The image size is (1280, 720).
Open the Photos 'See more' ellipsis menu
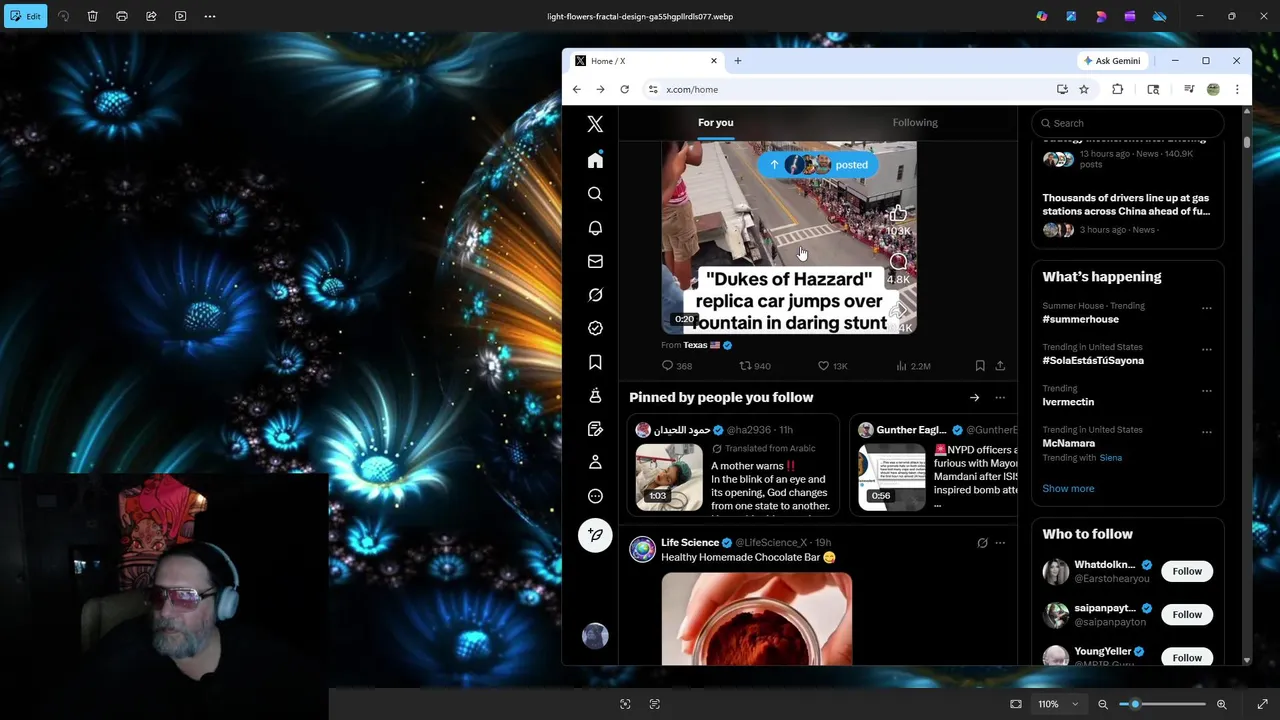click(x=210, y=16)
